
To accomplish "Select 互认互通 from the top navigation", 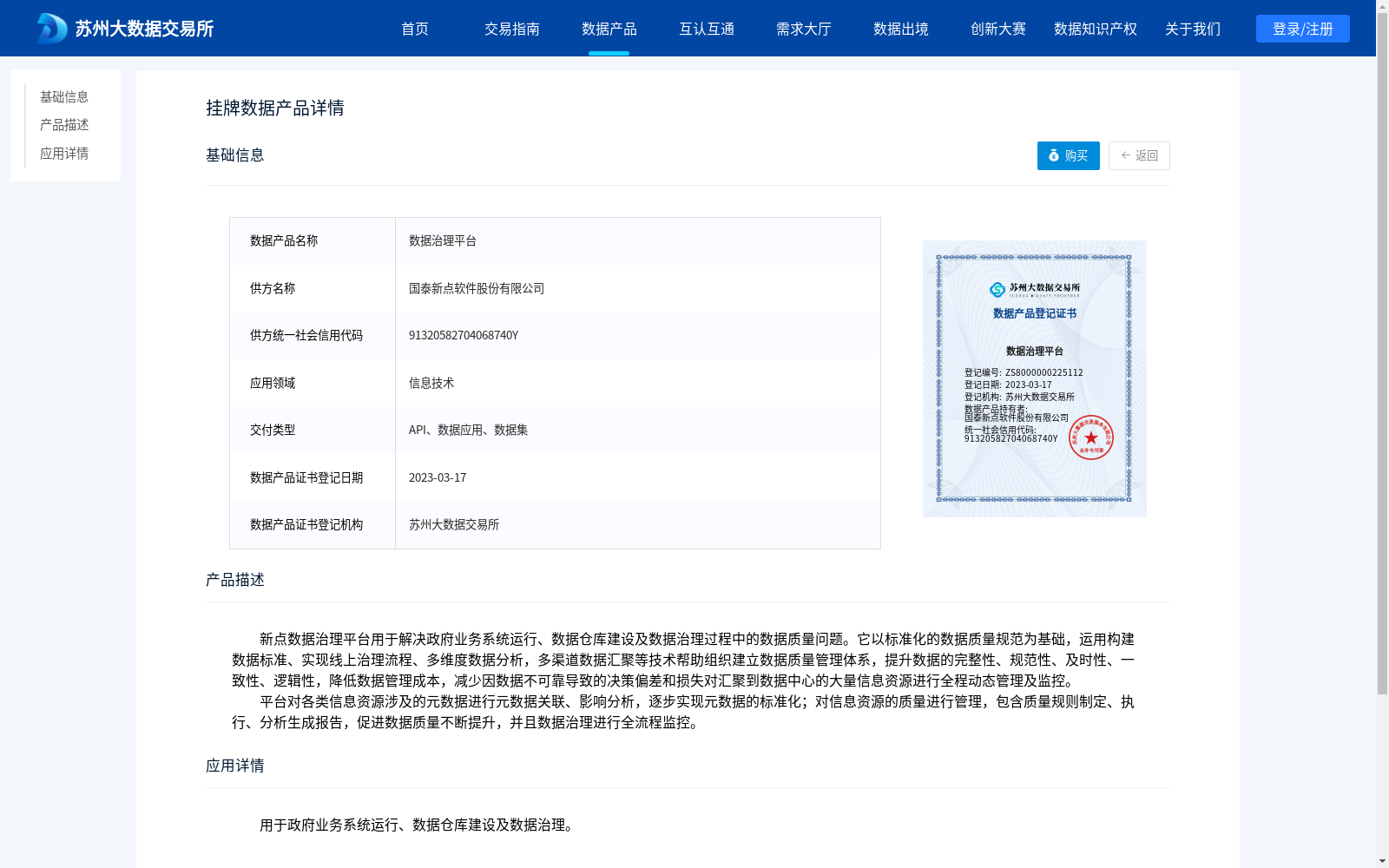I will point(707,29).
